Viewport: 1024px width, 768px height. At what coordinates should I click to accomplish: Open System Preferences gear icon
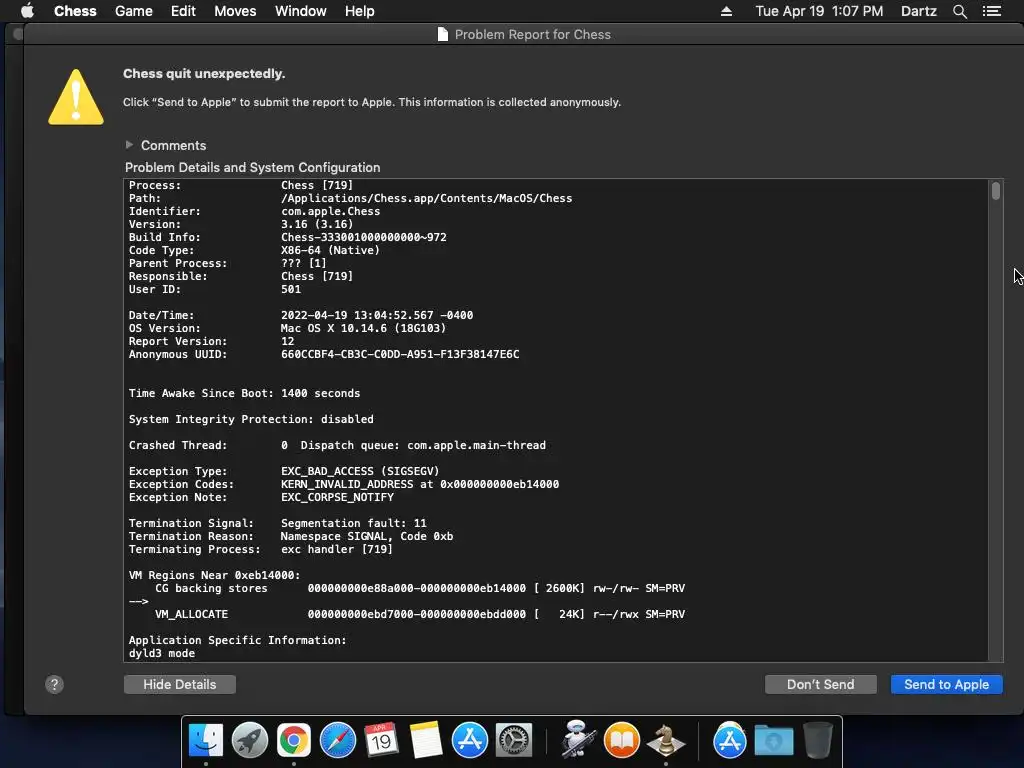pyautogui.click(x=514, y=741)
